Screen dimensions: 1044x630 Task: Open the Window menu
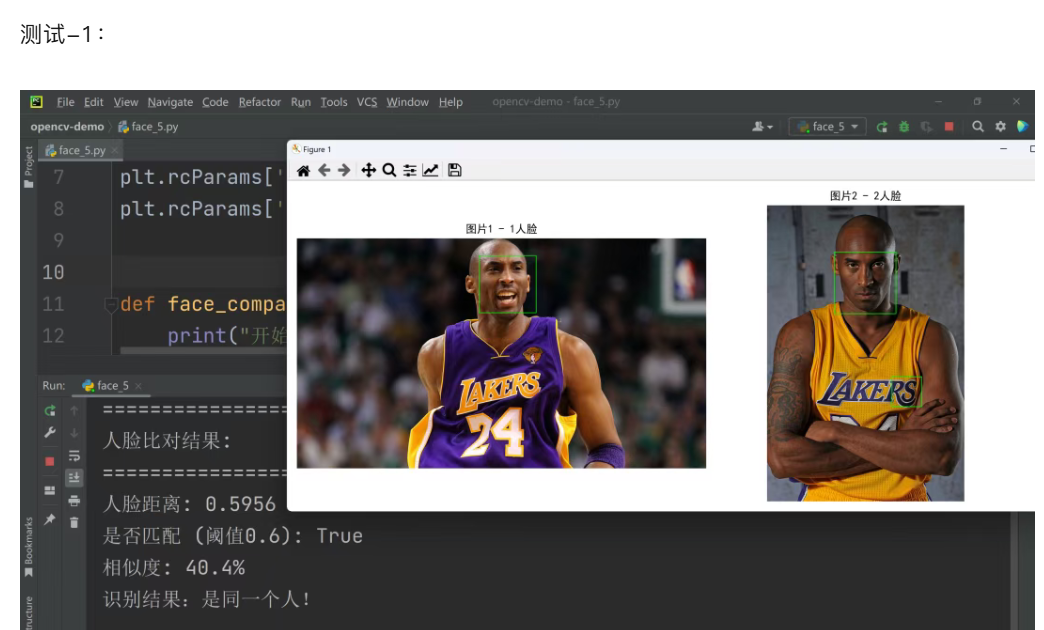click(407, 102)
